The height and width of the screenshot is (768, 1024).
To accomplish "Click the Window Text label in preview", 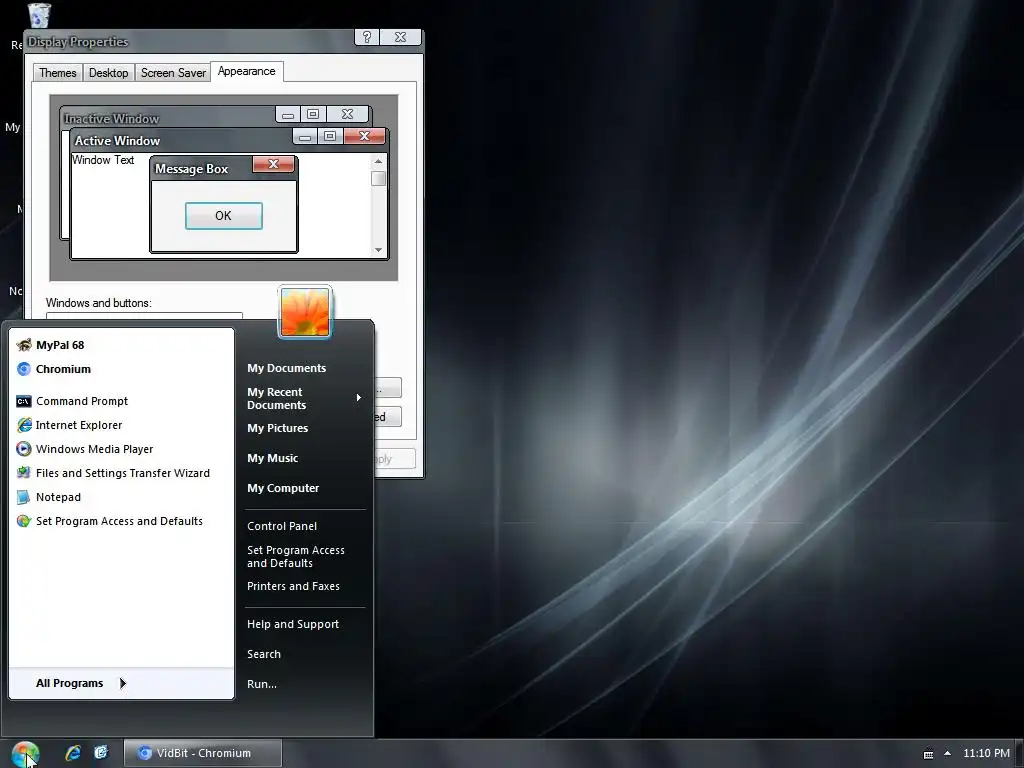I will (x=103, y=160).
